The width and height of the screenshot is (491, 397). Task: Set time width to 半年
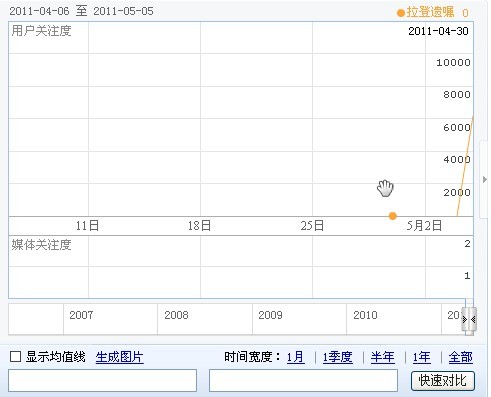[x=383, y=357]
